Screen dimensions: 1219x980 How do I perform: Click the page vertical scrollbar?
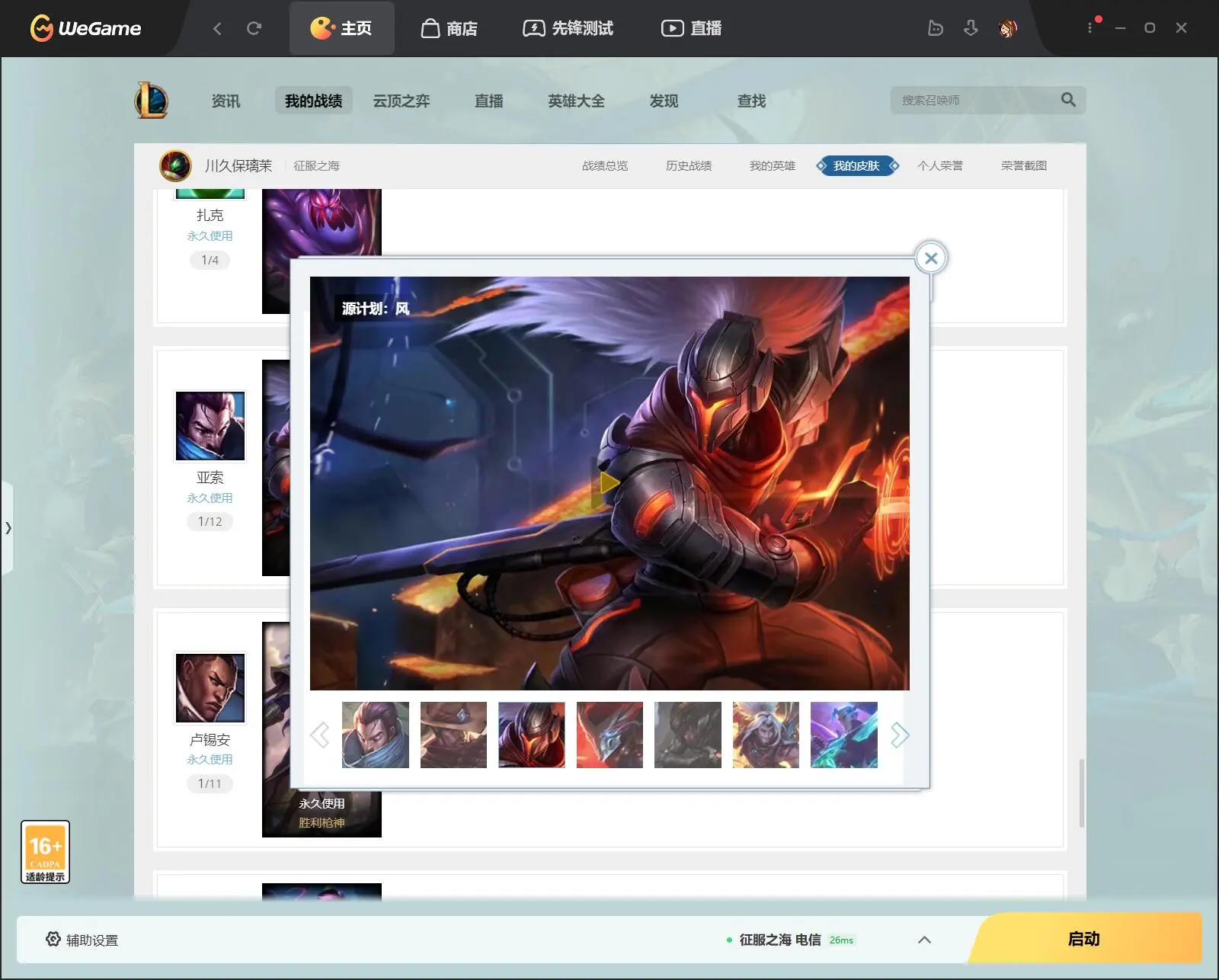pyautogui.click(x=1082, y=793)
